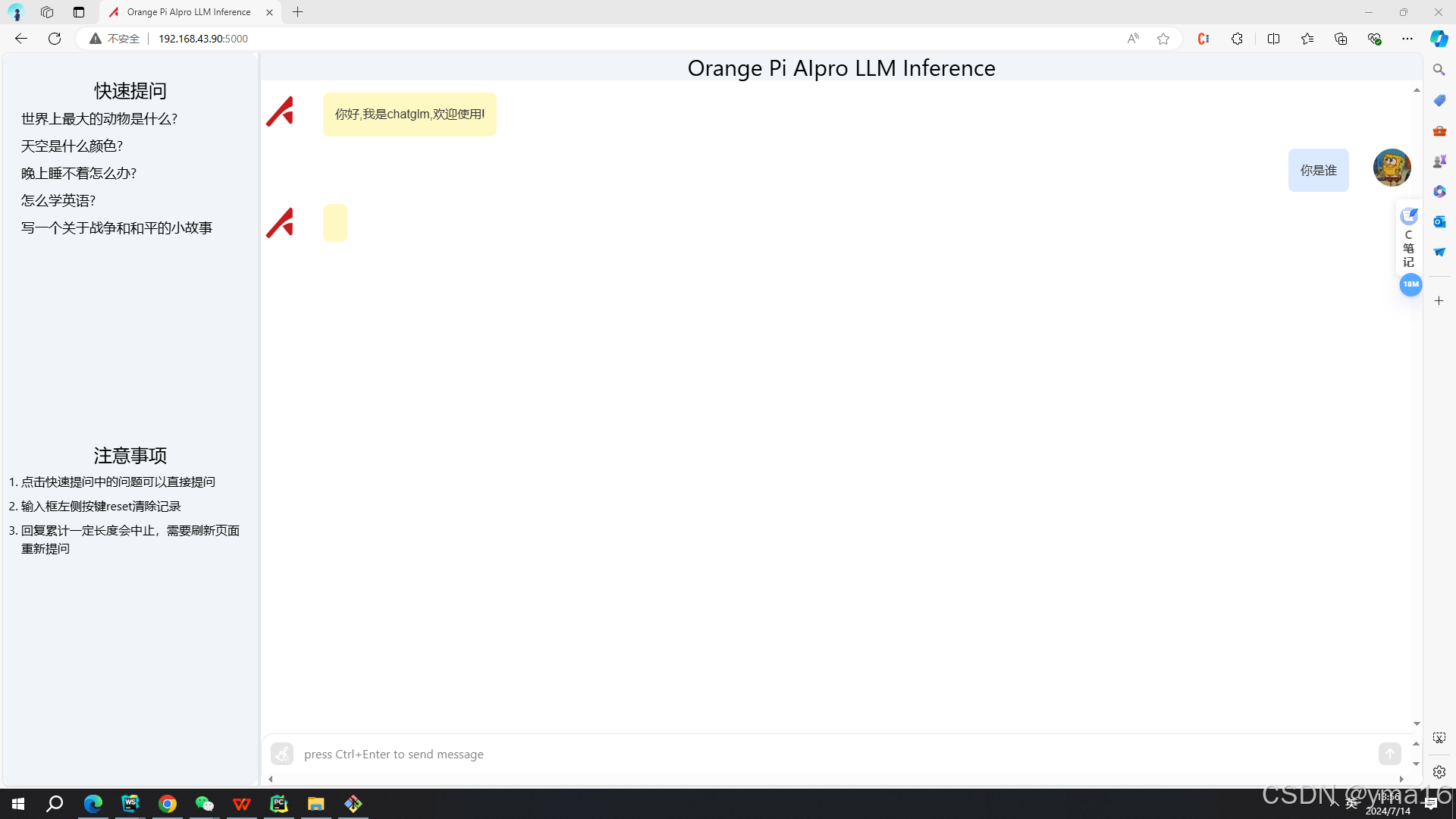This screenshot has height=819, width=1456.
Task: Open the Extensions puzzle icon
Action: coord(1237,39)
